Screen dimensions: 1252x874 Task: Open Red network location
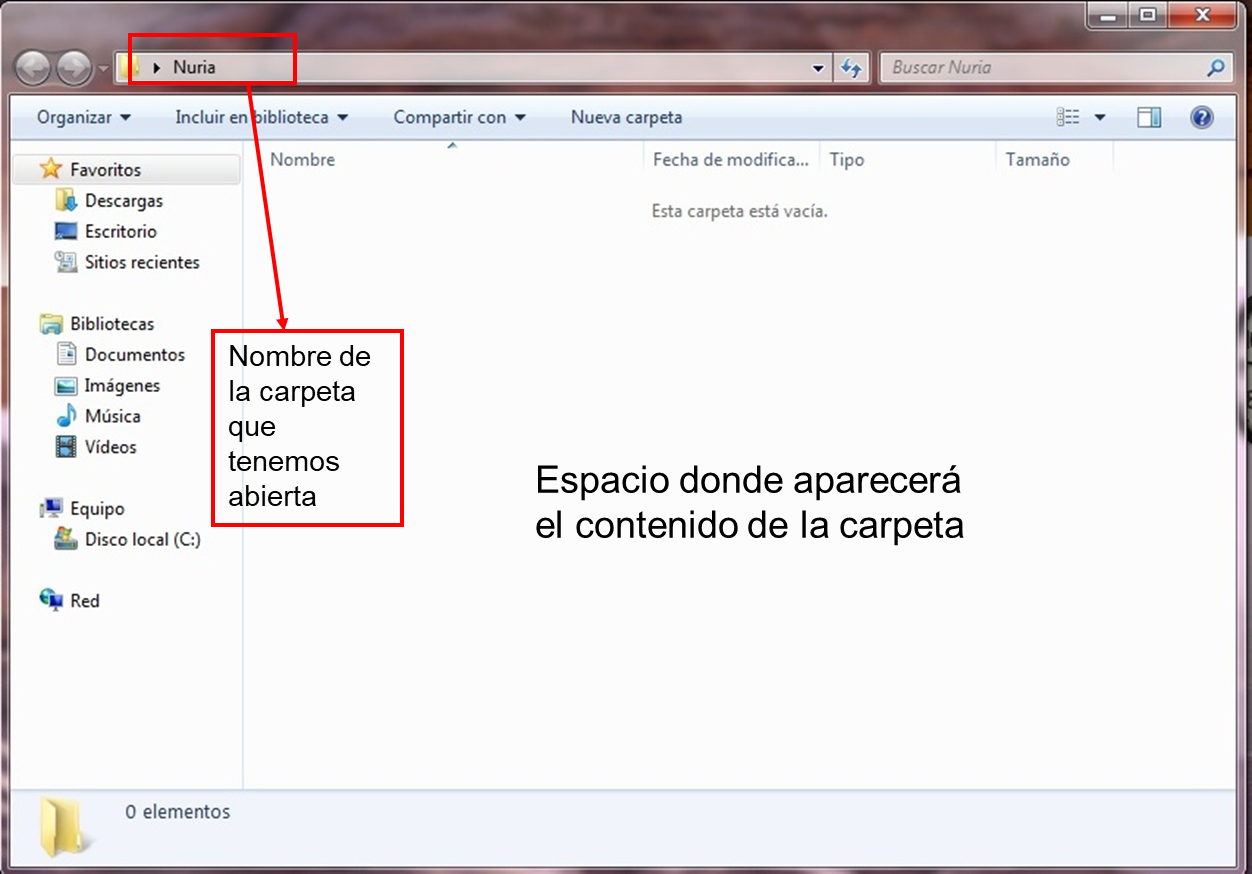click(84, 601)
